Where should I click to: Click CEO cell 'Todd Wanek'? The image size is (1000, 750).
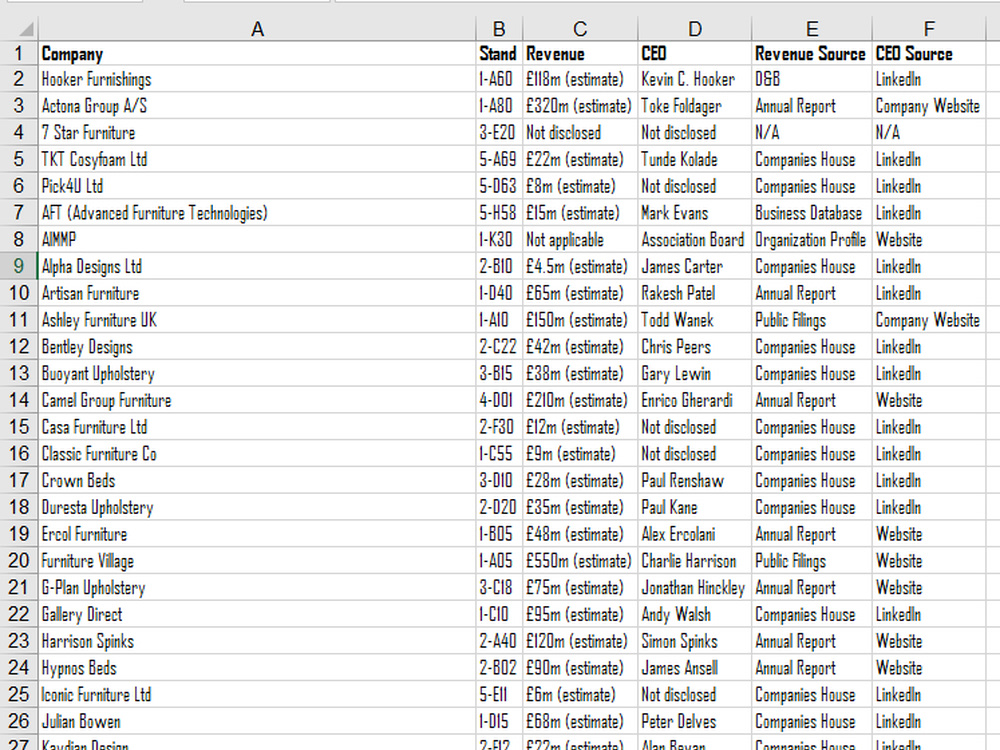click(695, 320)
